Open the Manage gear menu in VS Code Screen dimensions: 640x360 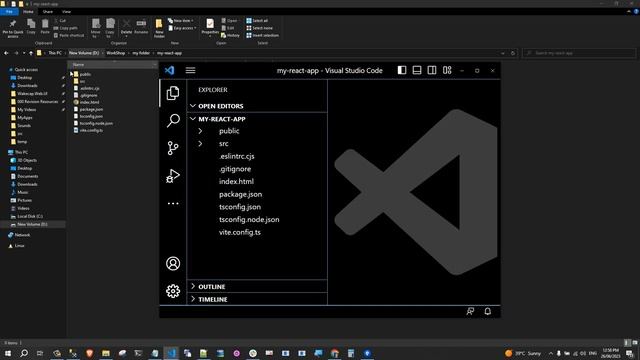click(173, 291)
